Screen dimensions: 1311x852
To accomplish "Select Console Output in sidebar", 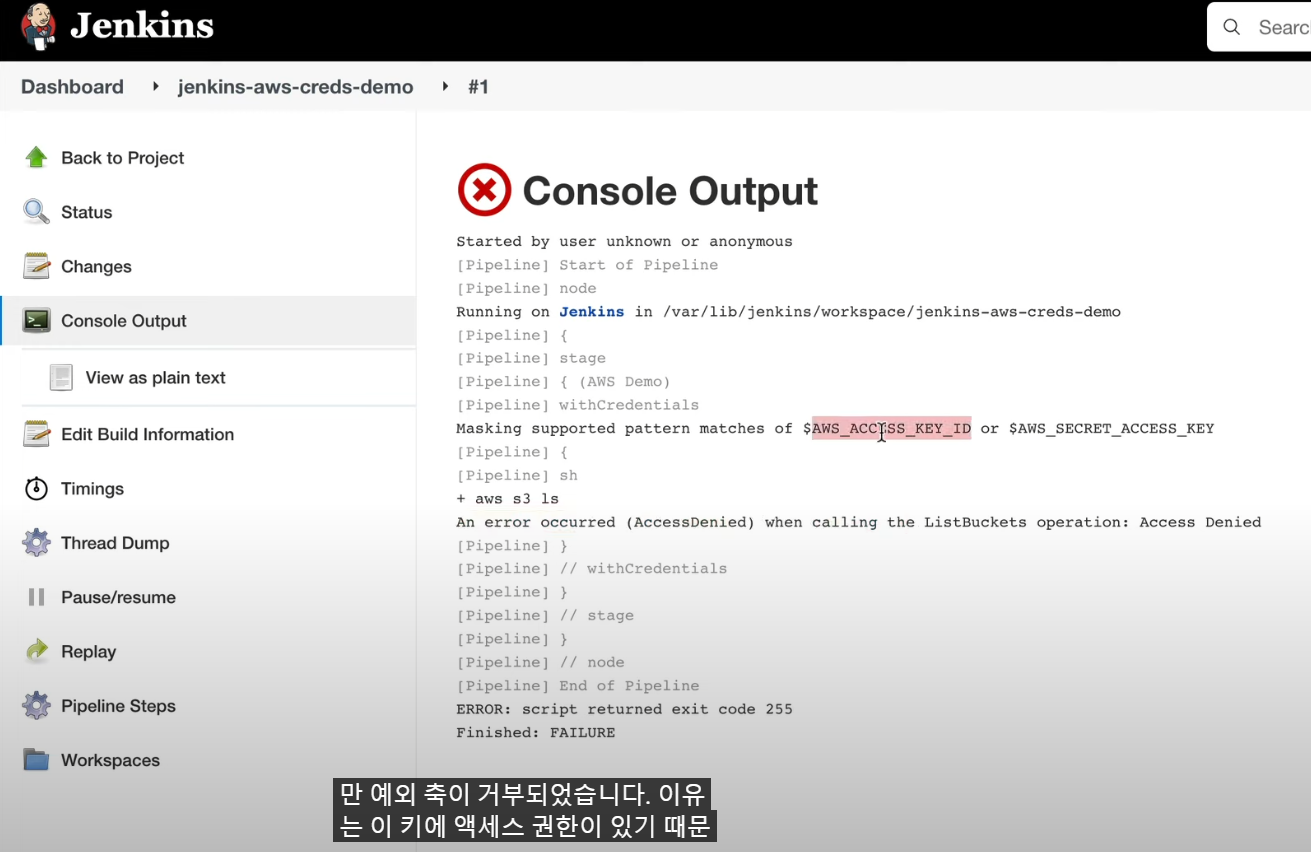I will 124,321.
